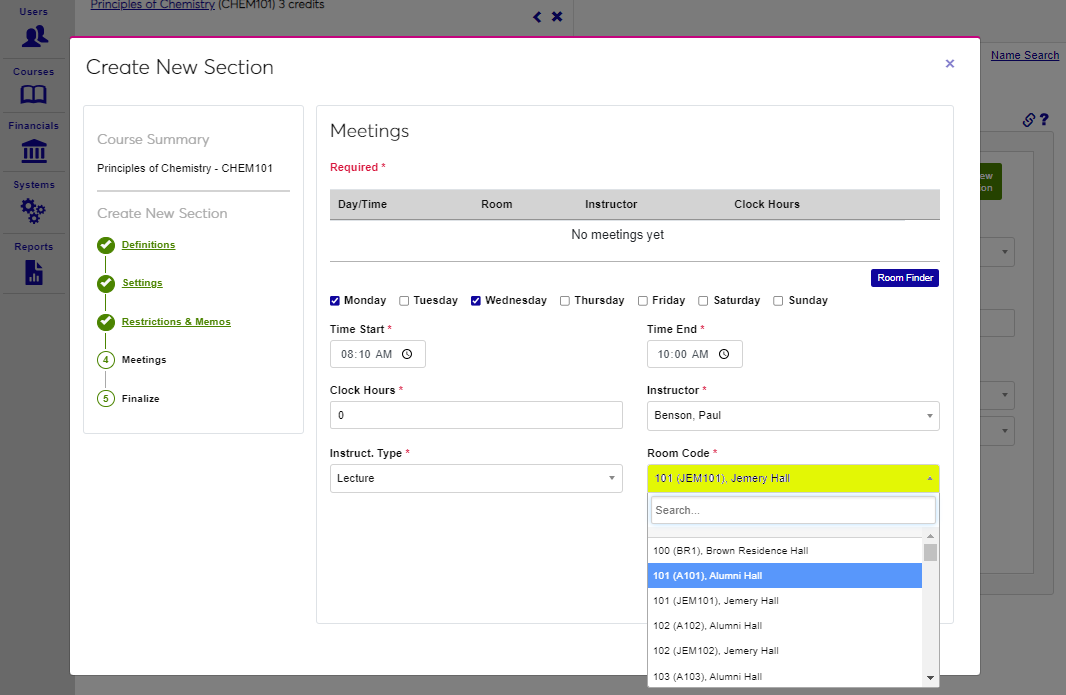
Task: Open the Systems gears icon
Action: (34, 210)
